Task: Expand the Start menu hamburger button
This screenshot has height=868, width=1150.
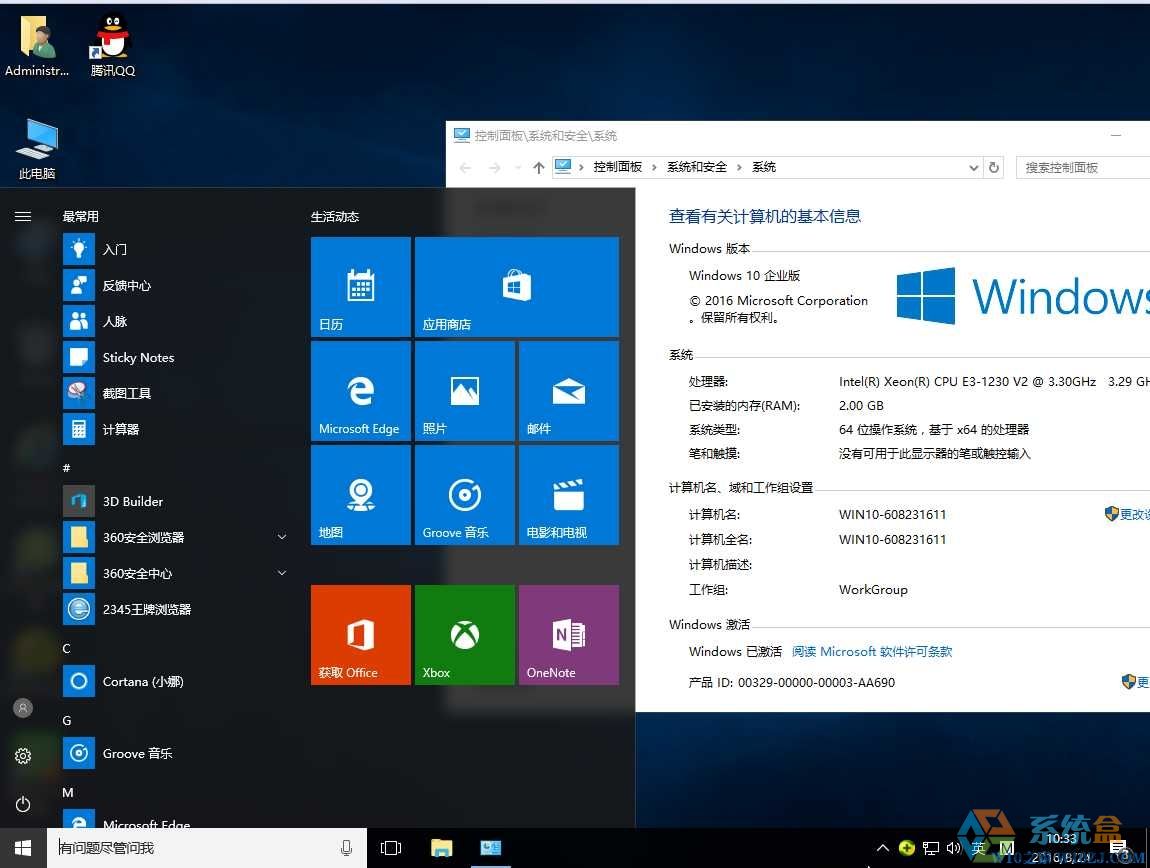Action: 23,216
